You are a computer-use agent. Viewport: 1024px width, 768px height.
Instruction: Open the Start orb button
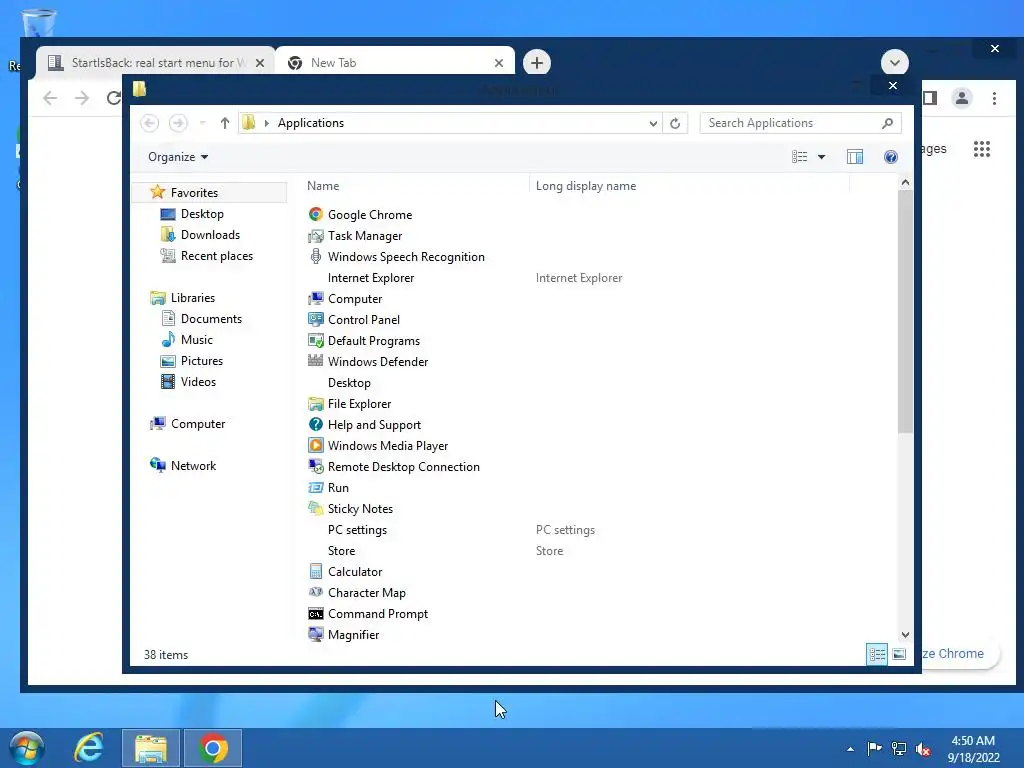pyautogui.click(x=27, y=748)
